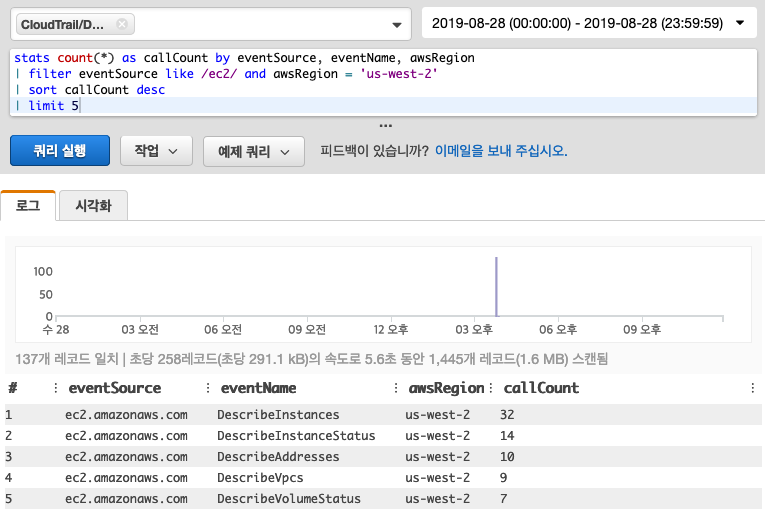The width and height of the screenshot is (765, 515).
Task: Click the callCount value 7
Action: pos(503,498)
